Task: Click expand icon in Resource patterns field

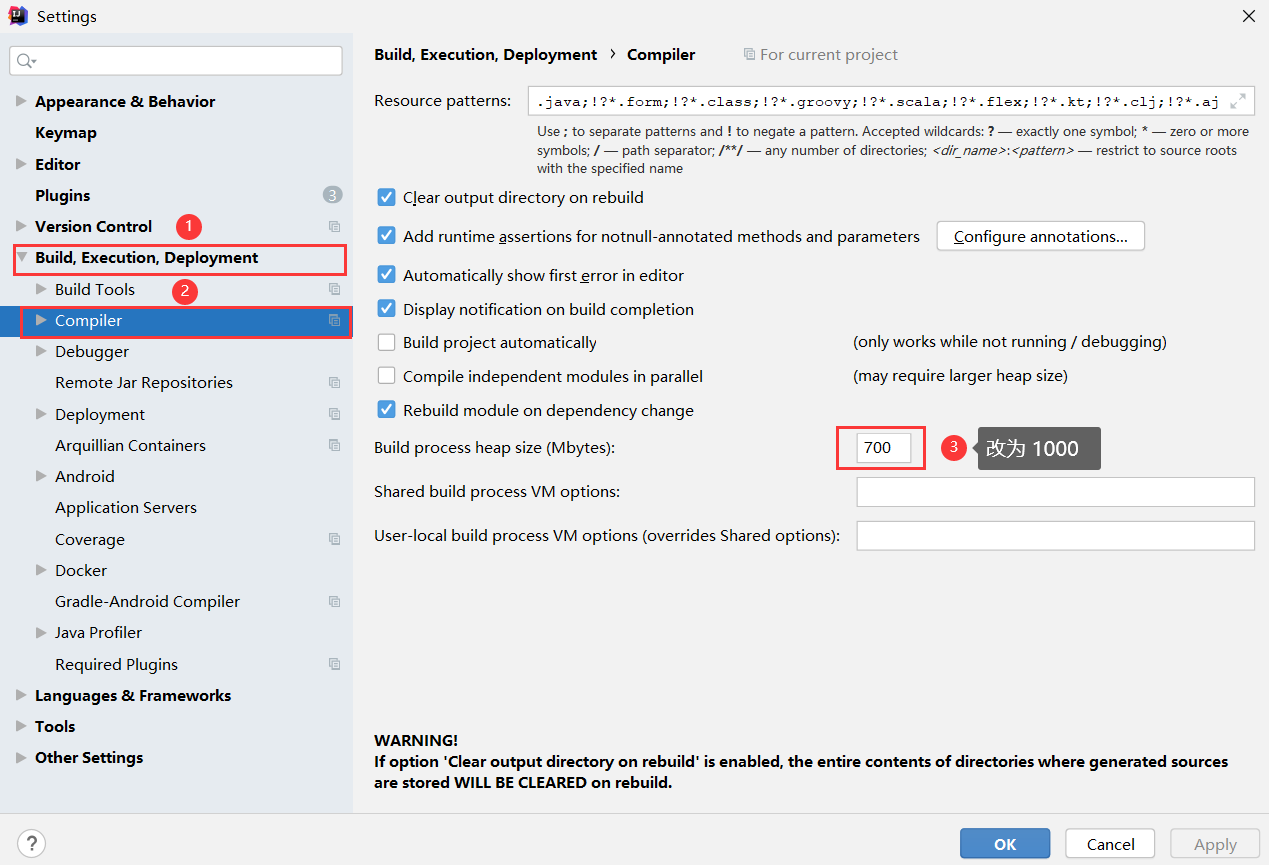Action: (x=1238, y=101)
